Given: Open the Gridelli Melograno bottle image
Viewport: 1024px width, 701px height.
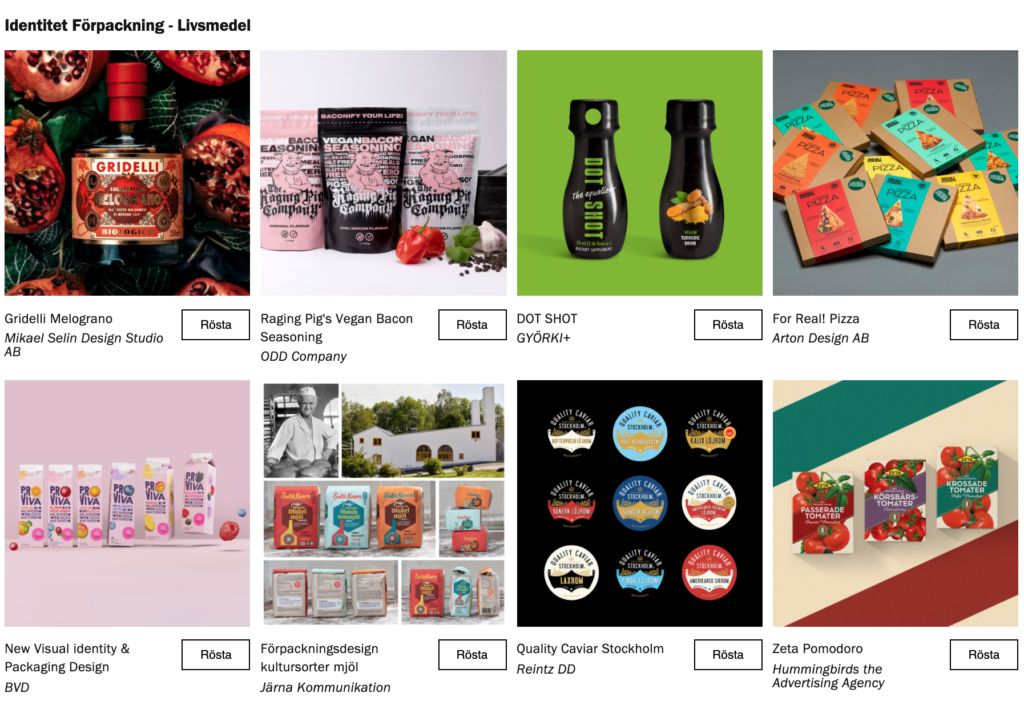Looking at the screenshot, I should [127, 173].
